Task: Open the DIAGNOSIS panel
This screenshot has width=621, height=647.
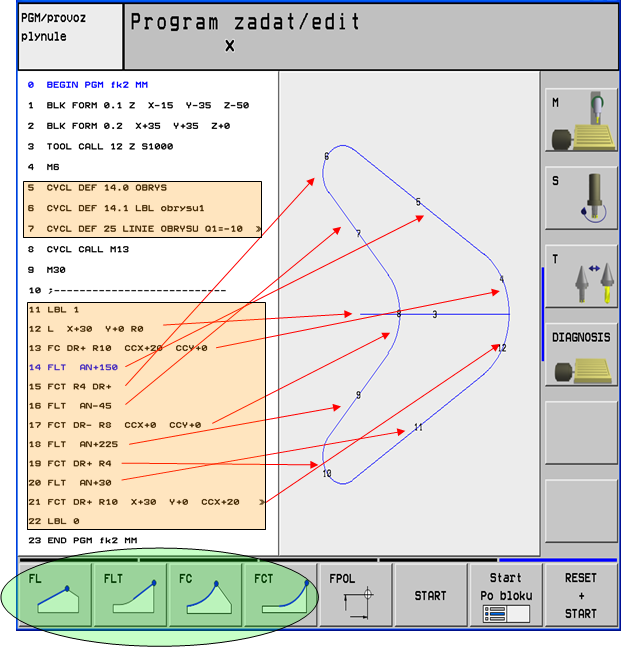Action: click(x=581, y=355)
